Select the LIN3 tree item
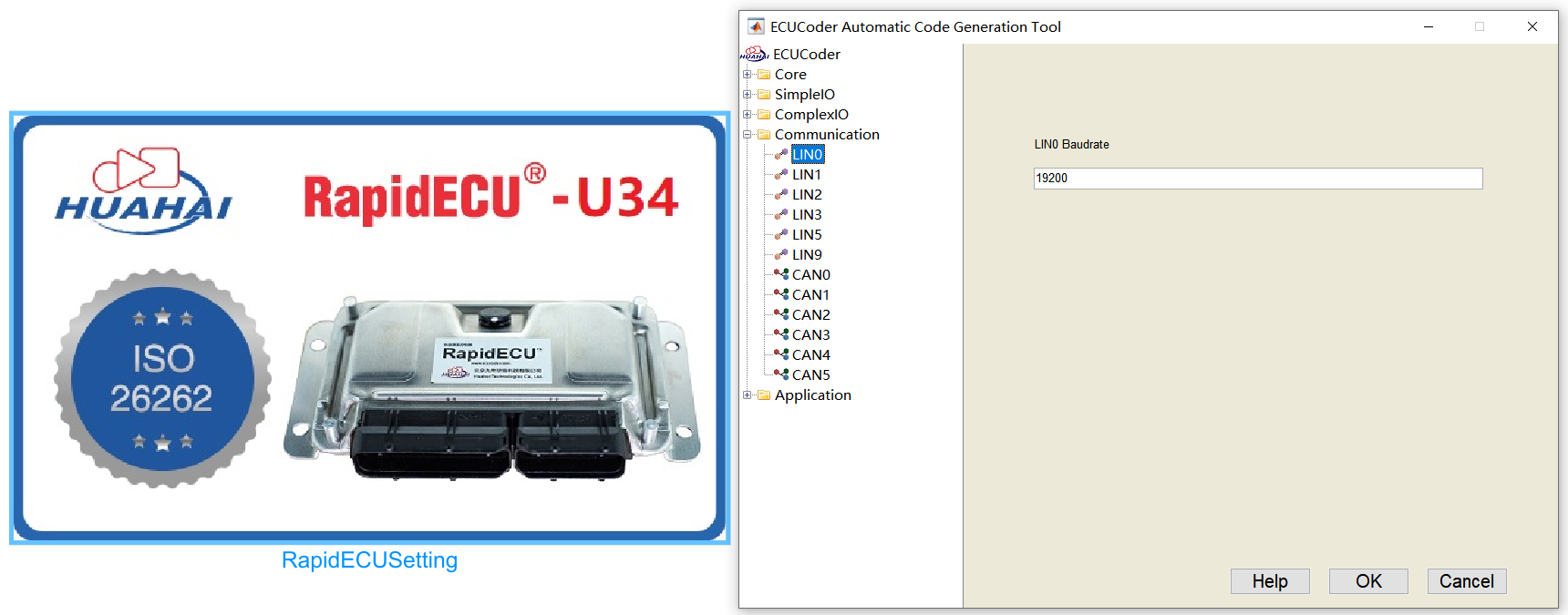1568x615 pixels. (807, 214)
